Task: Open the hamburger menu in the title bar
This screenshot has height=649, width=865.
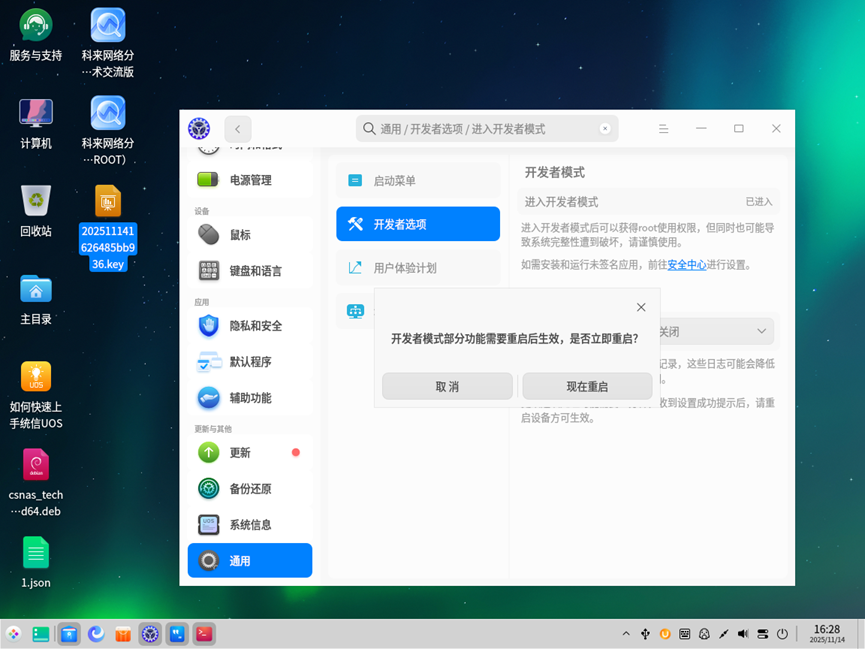Action: coord(663,128)
